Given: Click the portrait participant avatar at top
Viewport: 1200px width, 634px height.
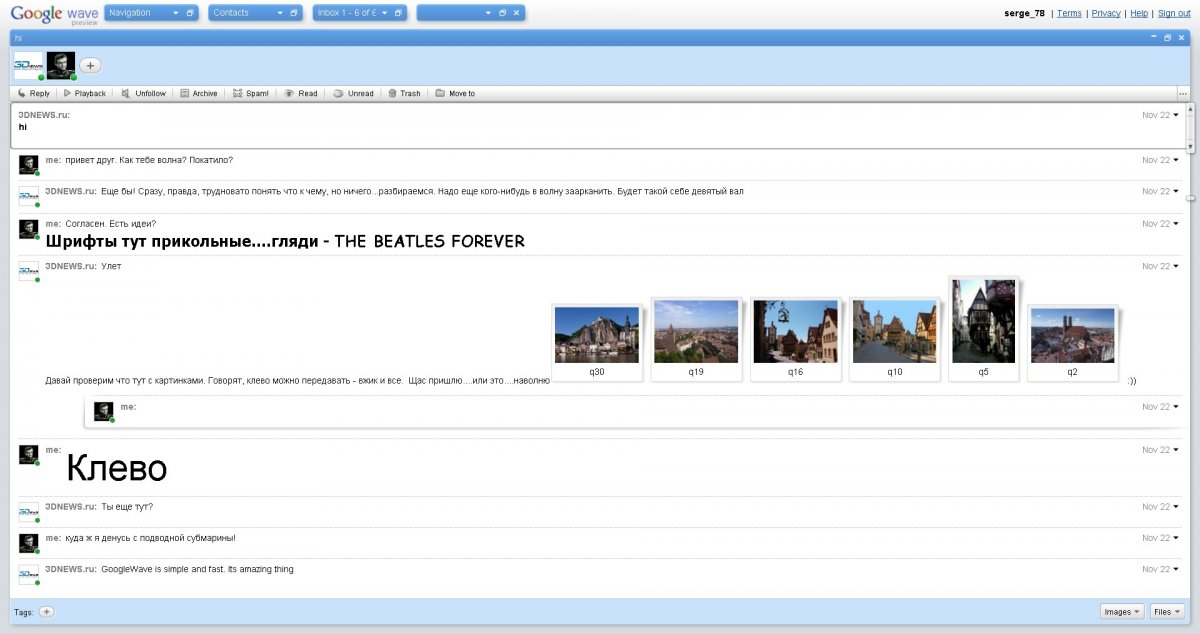Looking at the screenshot, I should (60, 65).
